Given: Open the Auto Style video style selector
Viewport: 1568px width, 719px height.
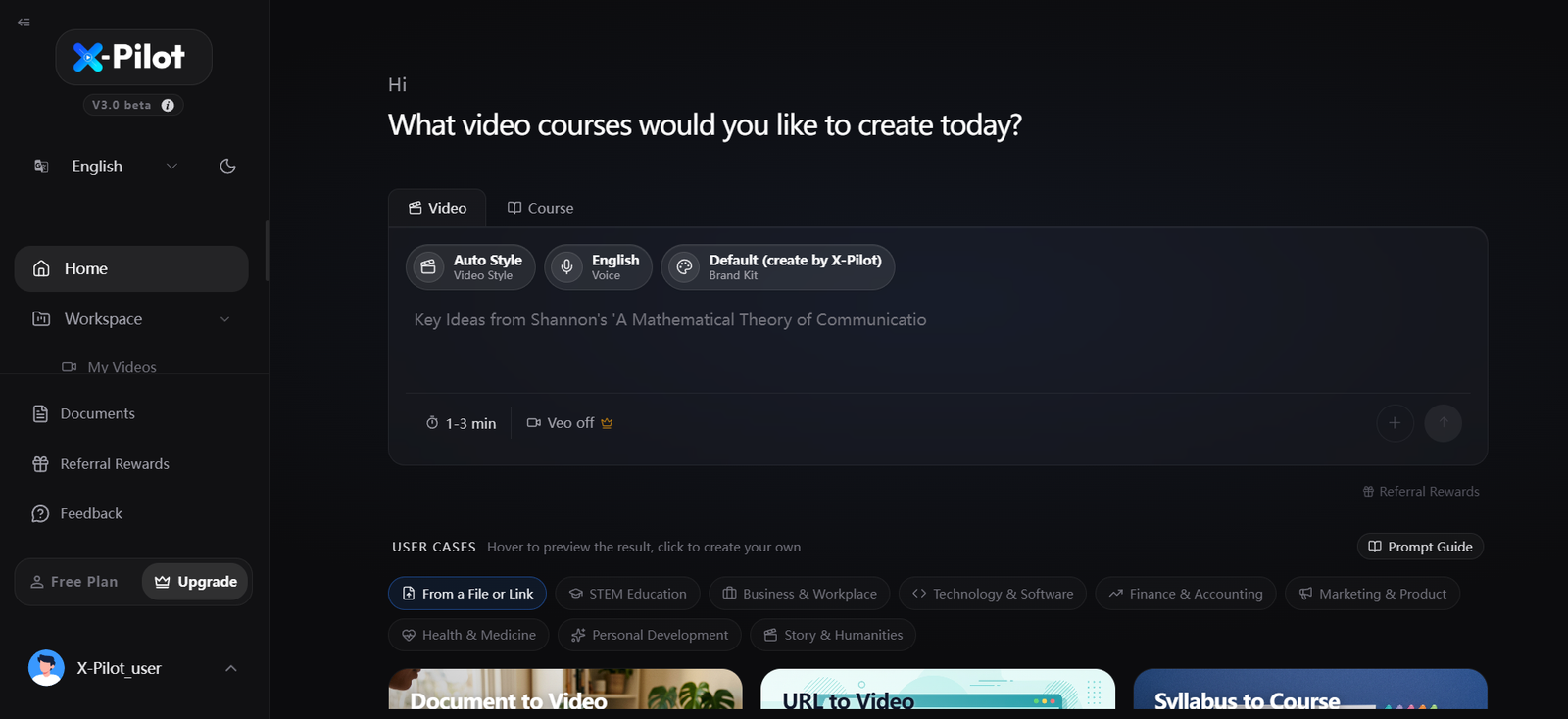Looking at the screenshot, I should [470, 266].
